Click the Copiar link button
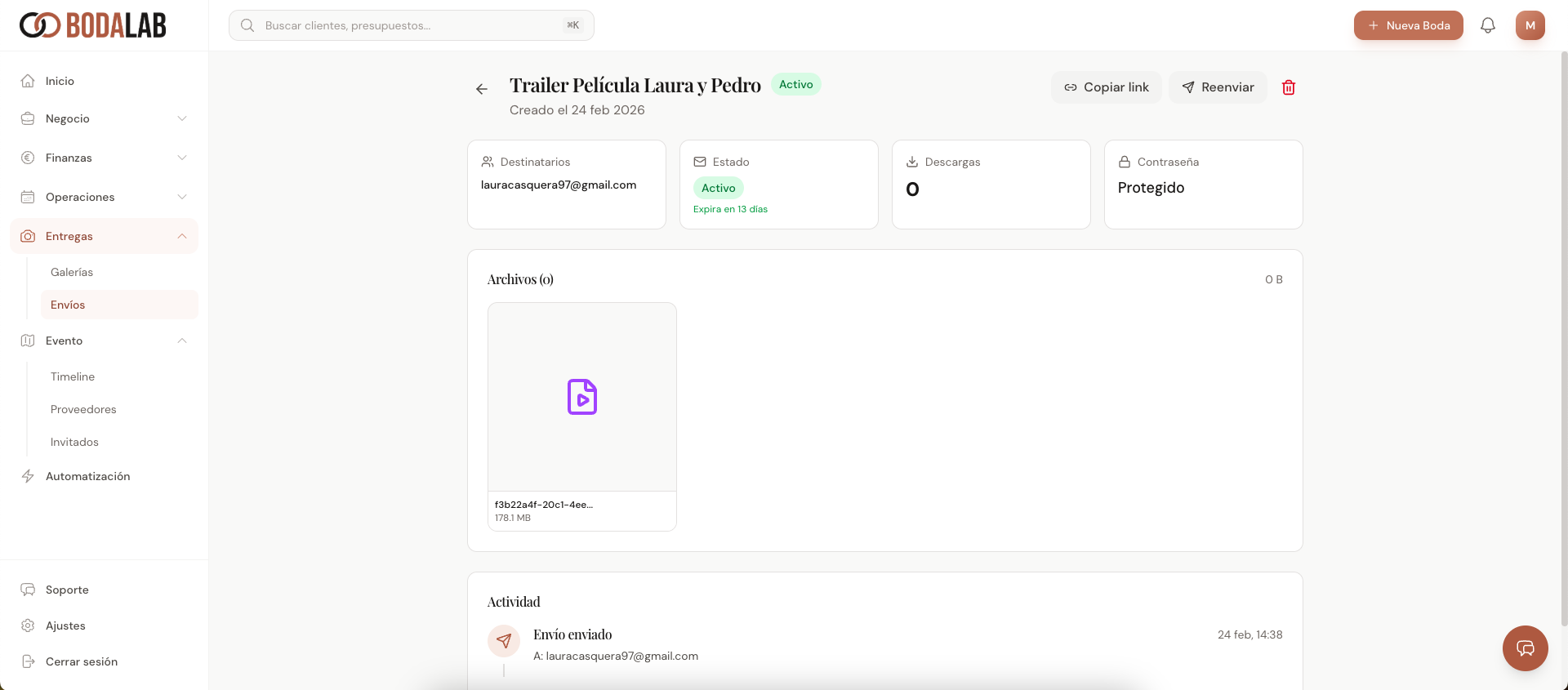1568x690 pixels. pyautogui.click(x=1106, y=87)
